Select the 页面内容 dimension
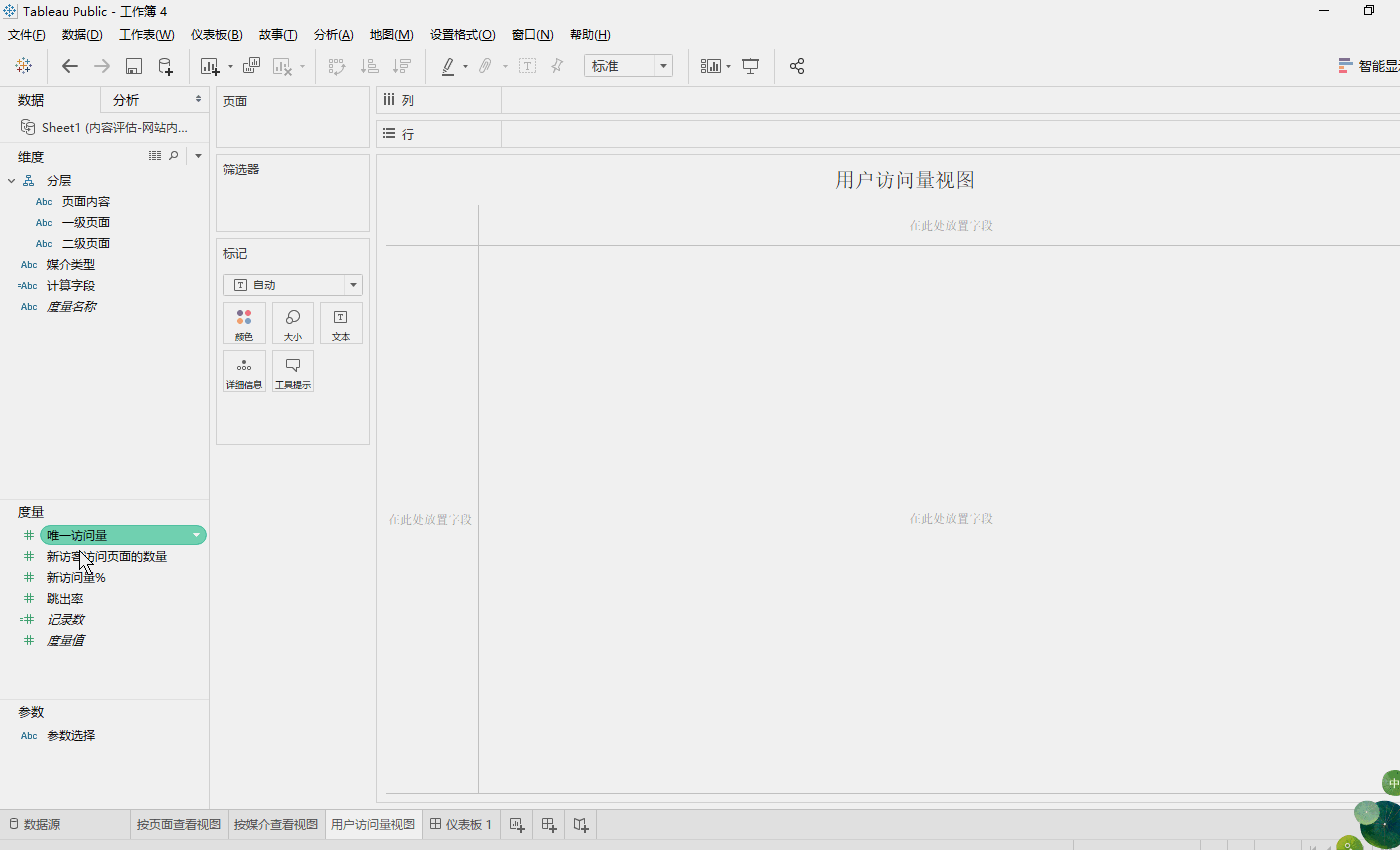 coord(86,202)
